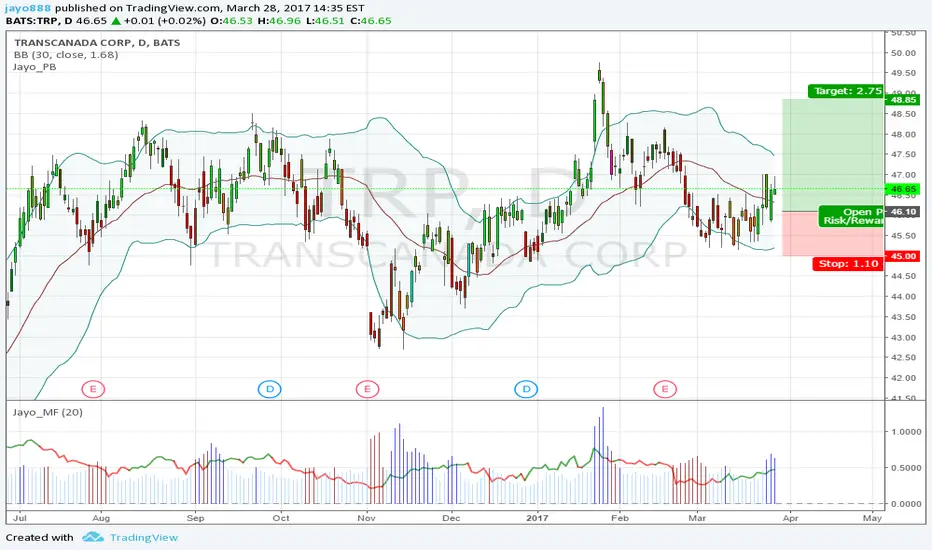Select the Jayo_PB indicator label
This screenshot has height=550, width=932.
point(34,67)
